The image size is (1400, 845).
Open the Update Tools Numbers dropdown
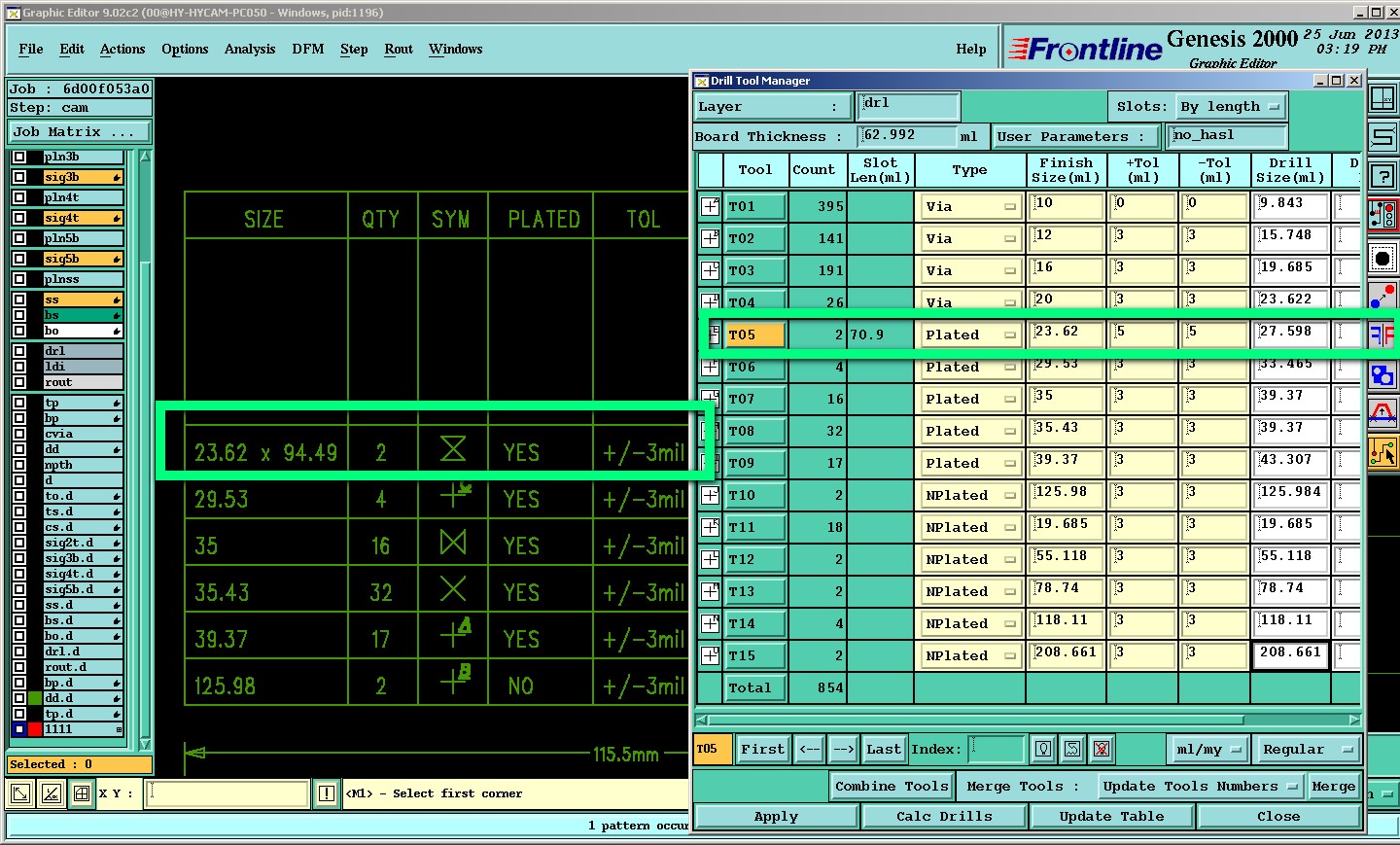point(1200,786)
